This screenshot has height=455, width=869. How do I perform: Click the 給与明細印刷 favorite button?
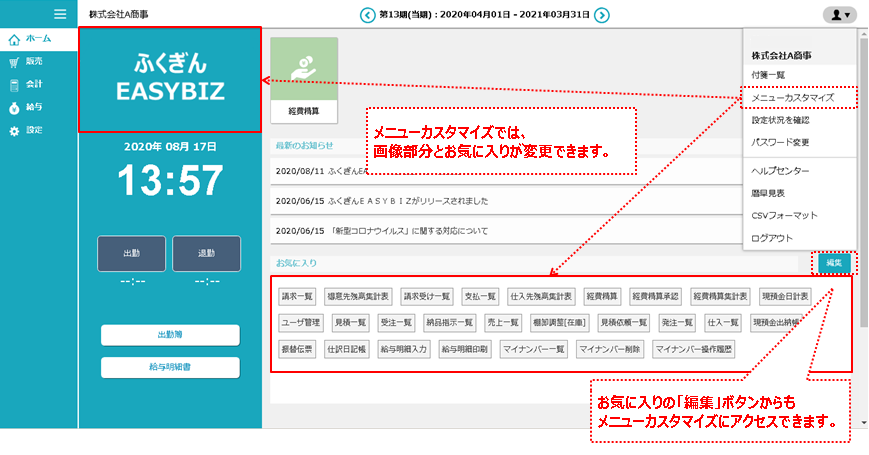pyautogui.click(x=464, y=349)
